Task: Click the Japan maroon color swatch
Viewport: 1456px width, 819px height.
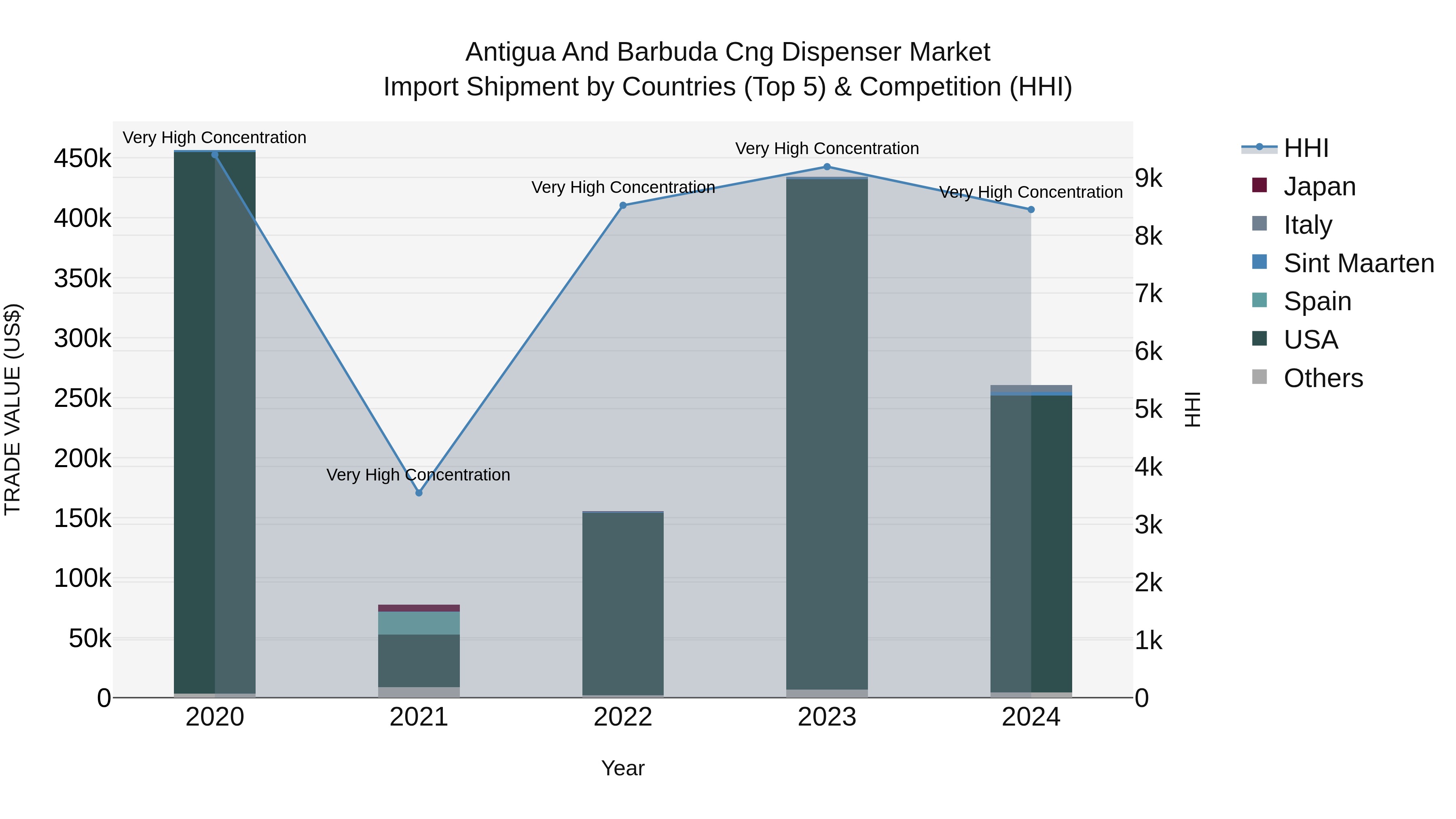Action: click(1259, 185)
